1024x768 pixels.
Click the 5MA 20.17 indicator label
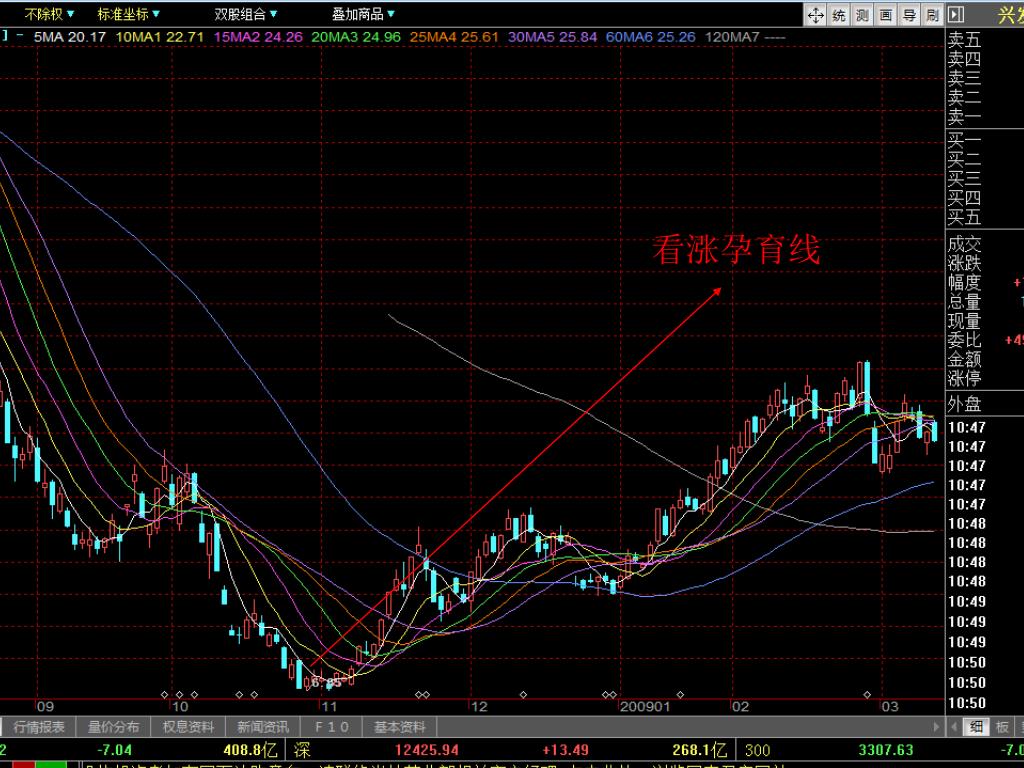[69, 37]
